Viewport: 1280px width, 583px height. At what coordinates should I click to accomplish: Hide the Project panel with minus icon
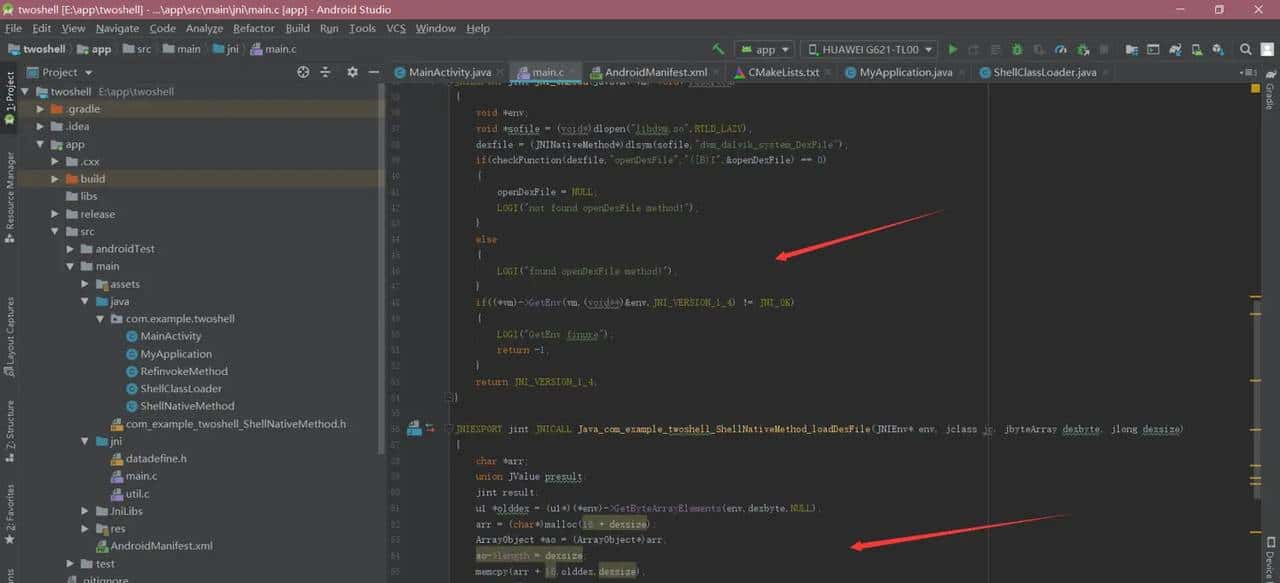click(x=373, y=72)
